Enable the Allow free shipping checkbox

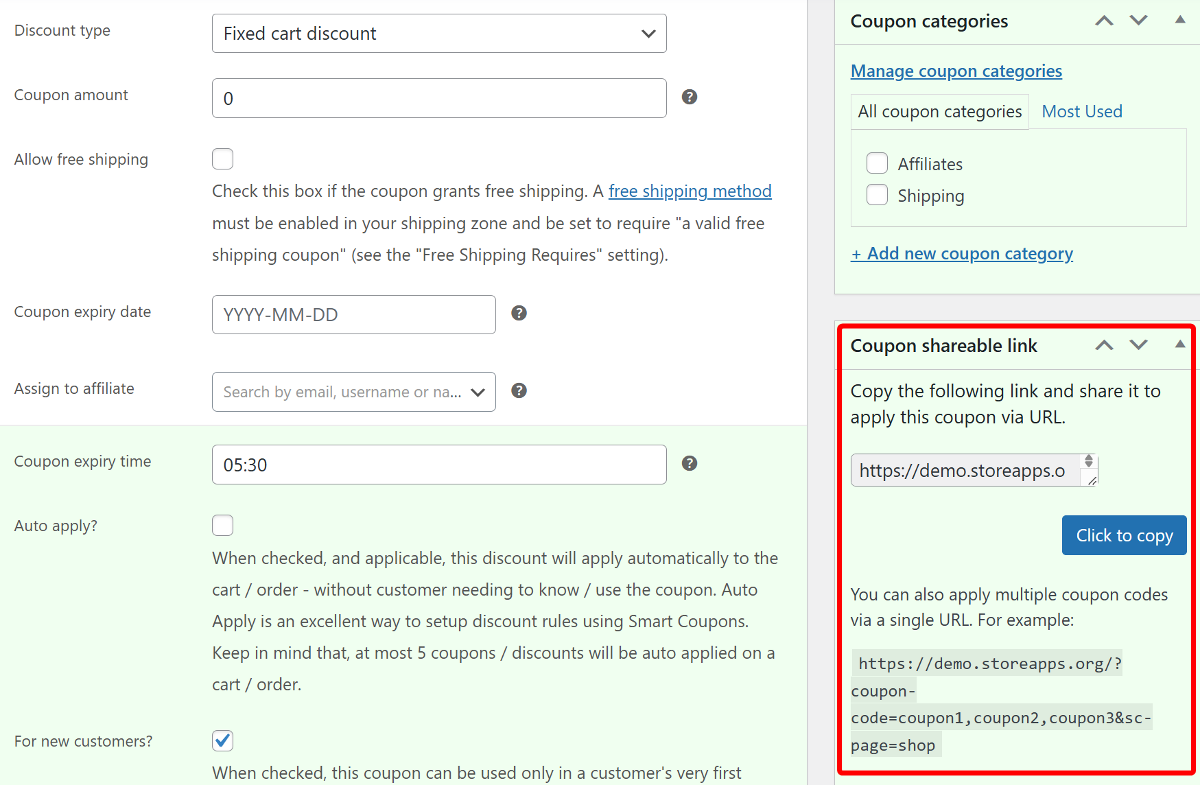click(x=223, y=159)
